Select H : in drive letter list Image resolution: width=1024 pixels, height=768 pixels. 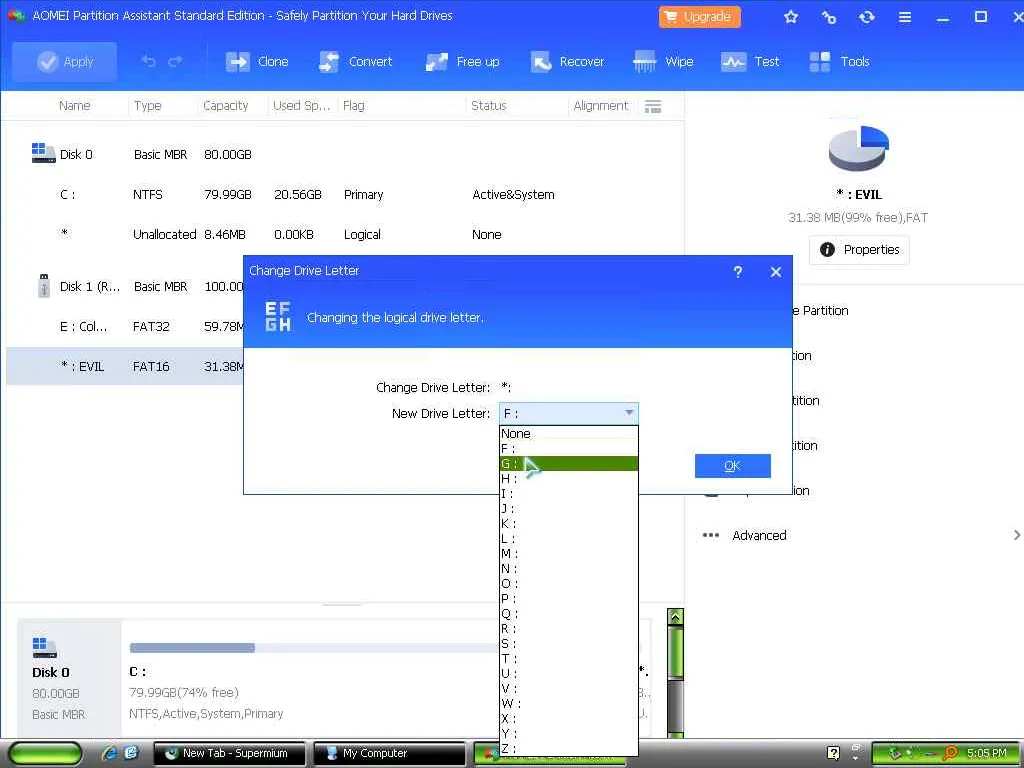(568, 479)
